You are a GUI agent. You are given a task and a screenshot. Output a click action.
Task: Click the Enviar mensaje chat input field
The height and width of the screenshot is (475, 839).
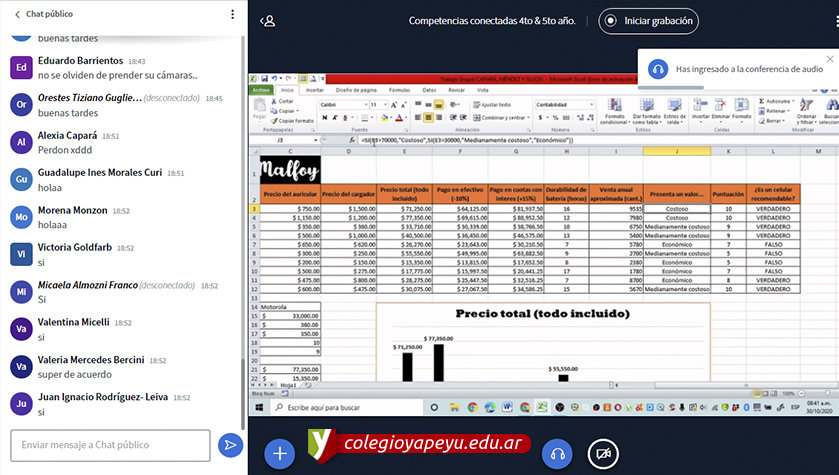(x=110, y=445)
